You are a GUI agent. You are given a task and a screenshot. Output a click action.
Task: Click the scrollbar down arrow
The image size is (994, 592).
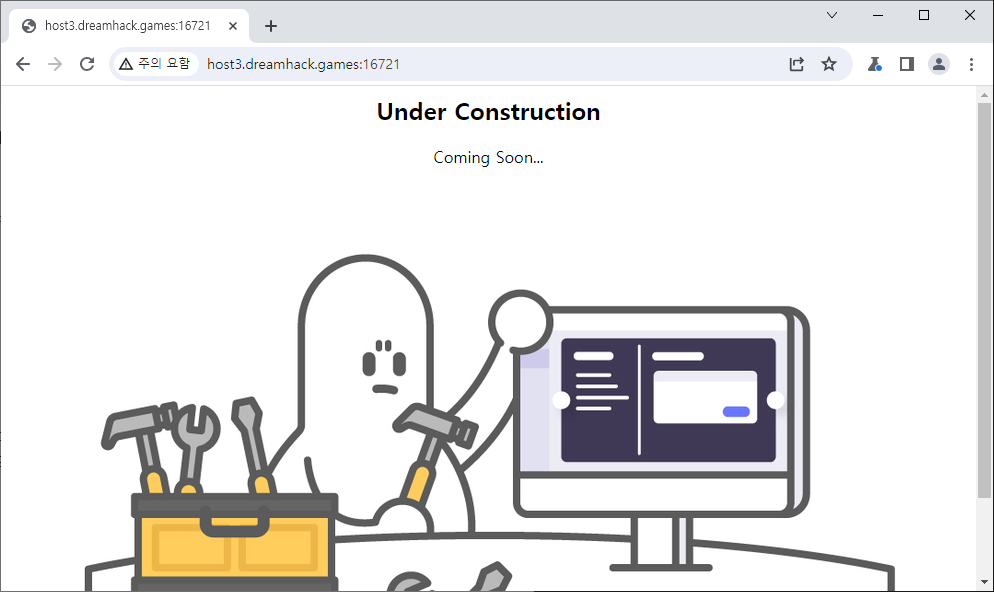click(984, 583)
